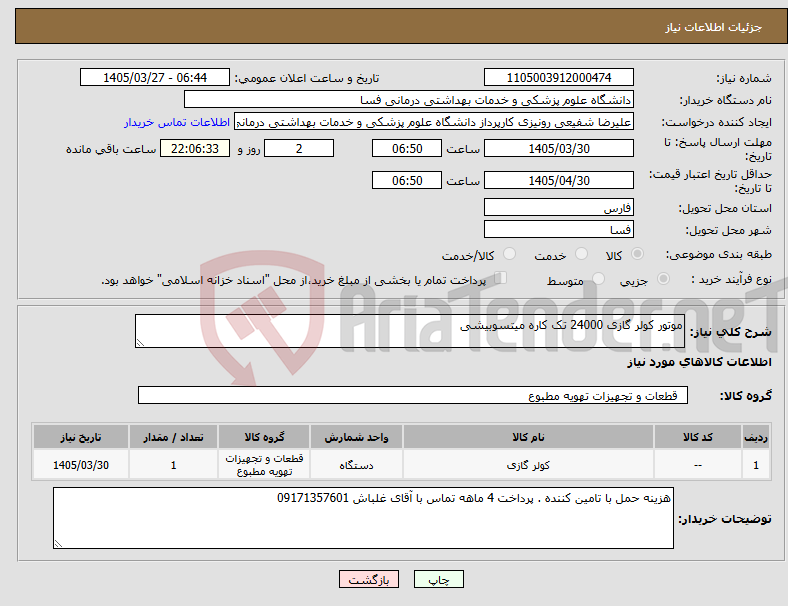Screen dimensions: 788x606
Task: Select the متوسط purchase type radio
Action: (x=599, y=278)
